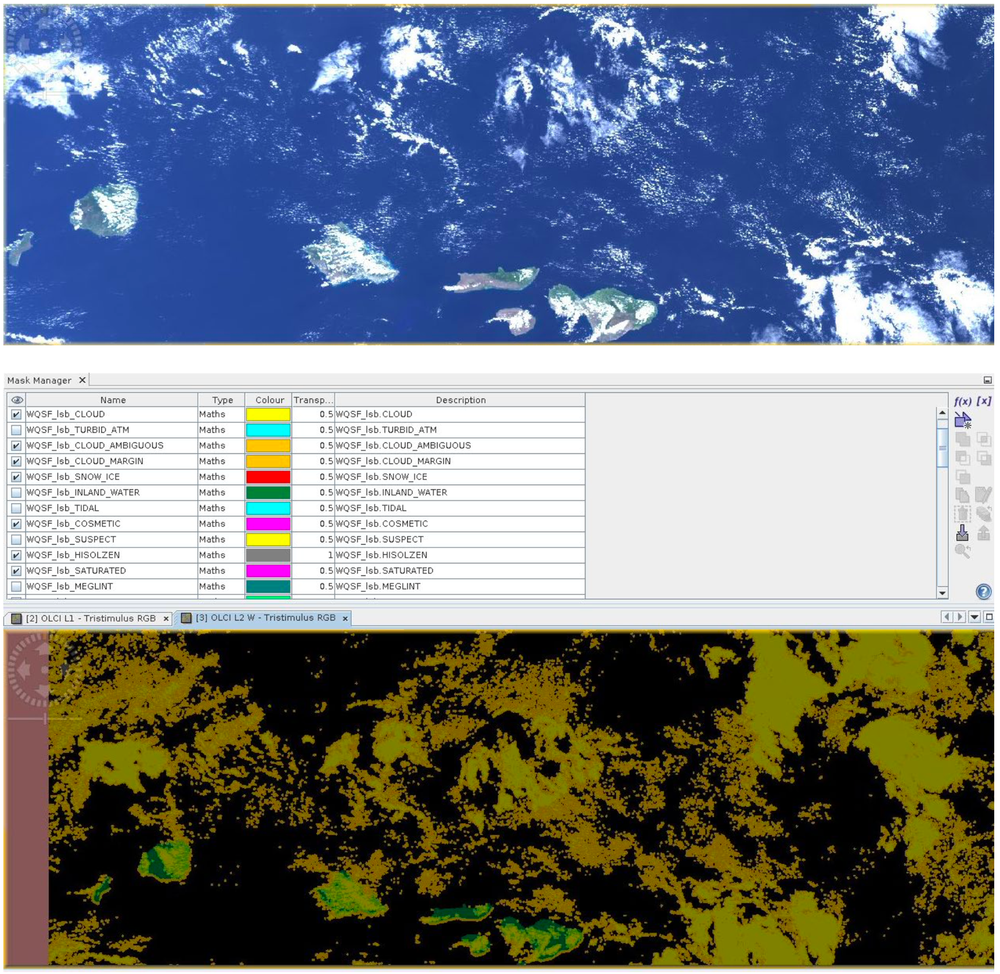Open the yellow colour swatch for WQSF_lsb_CLOUD
The image size is (1000, 974).
point(268,414)
